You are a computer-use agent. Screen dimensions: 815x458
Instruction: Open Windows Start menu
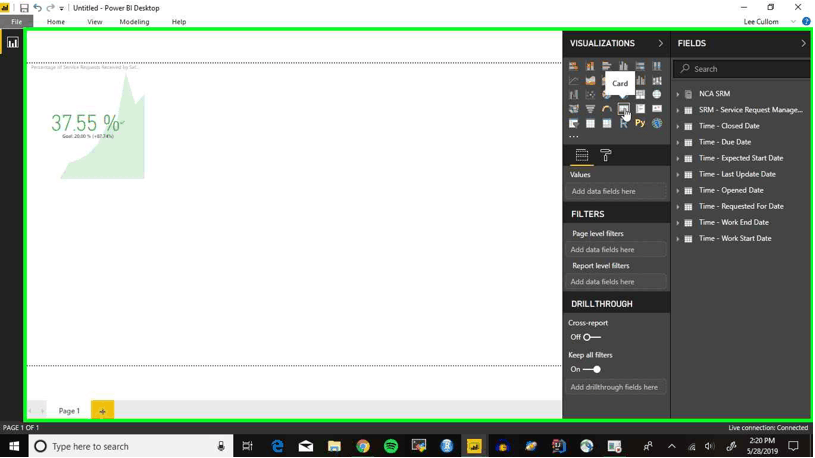click(x=14, y=446)
